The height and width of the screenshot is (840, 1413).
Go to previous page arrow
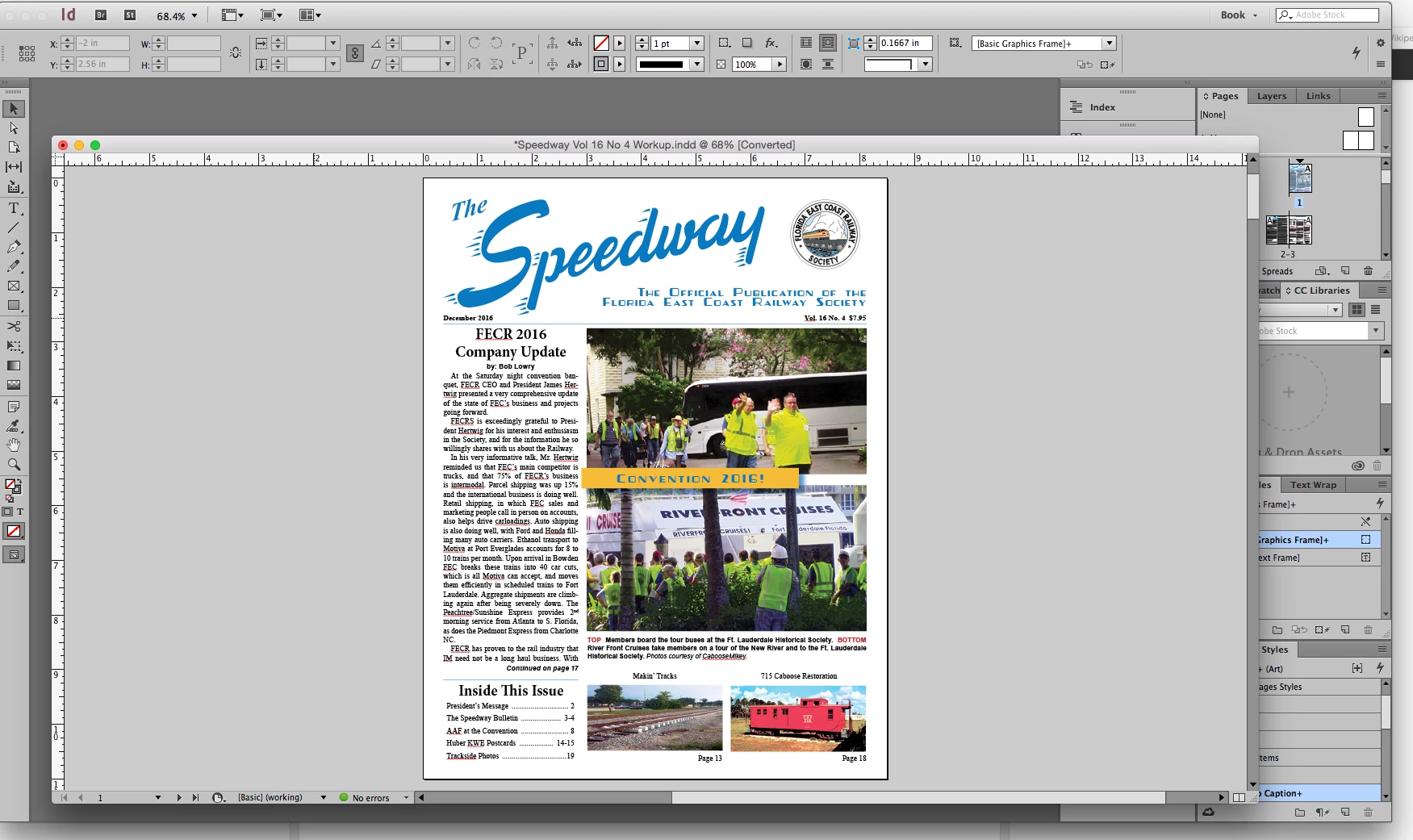[x=80, y=798]
